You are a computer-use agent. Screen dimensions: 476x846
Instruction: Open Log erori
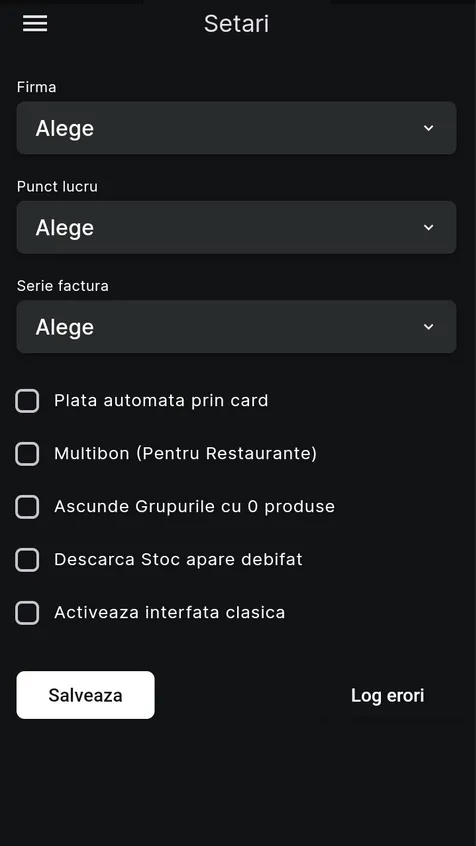387,695
